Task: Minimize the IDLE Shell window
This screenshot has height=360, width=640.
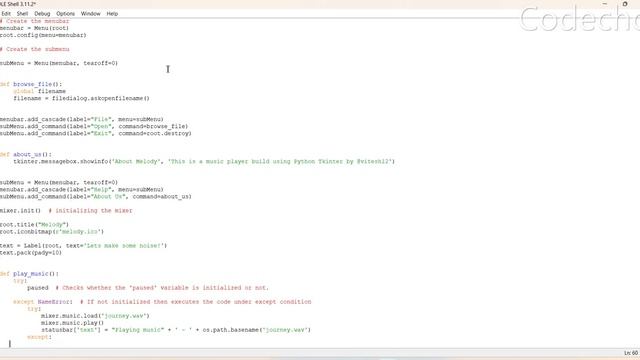Action: pos(605,4)
